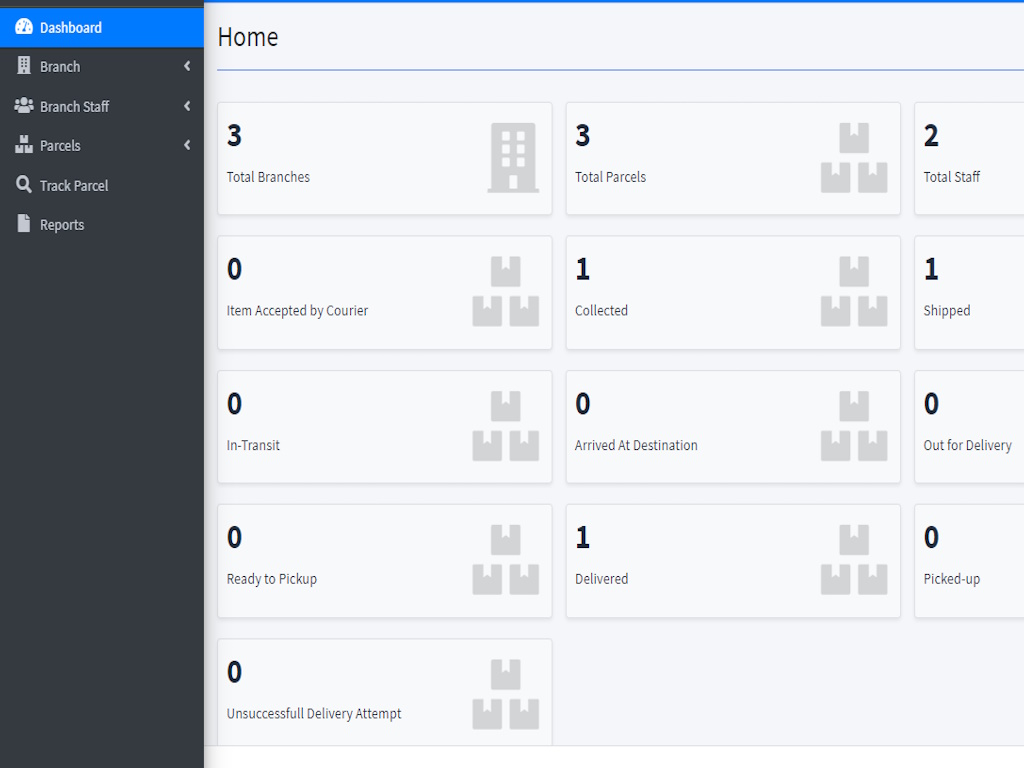Click the Collected status label
Image resolution: width=1024 pixels, height=768 pixels.
pos(601,311)
